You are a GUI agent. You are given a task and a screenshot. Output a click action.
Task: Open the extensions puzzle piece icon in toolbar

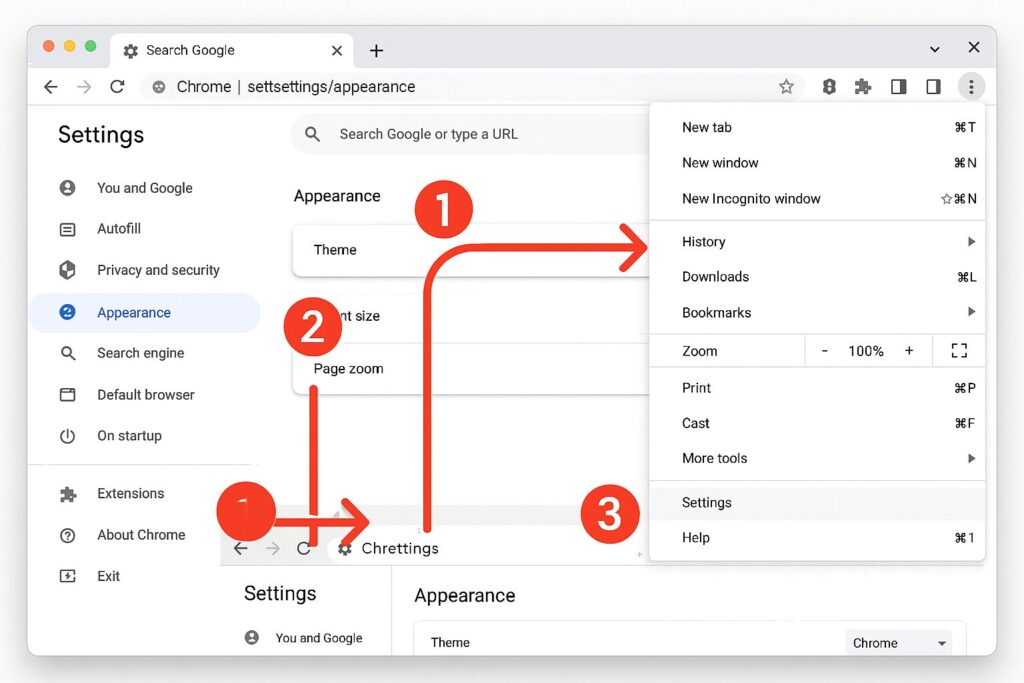tap(863, 86)
